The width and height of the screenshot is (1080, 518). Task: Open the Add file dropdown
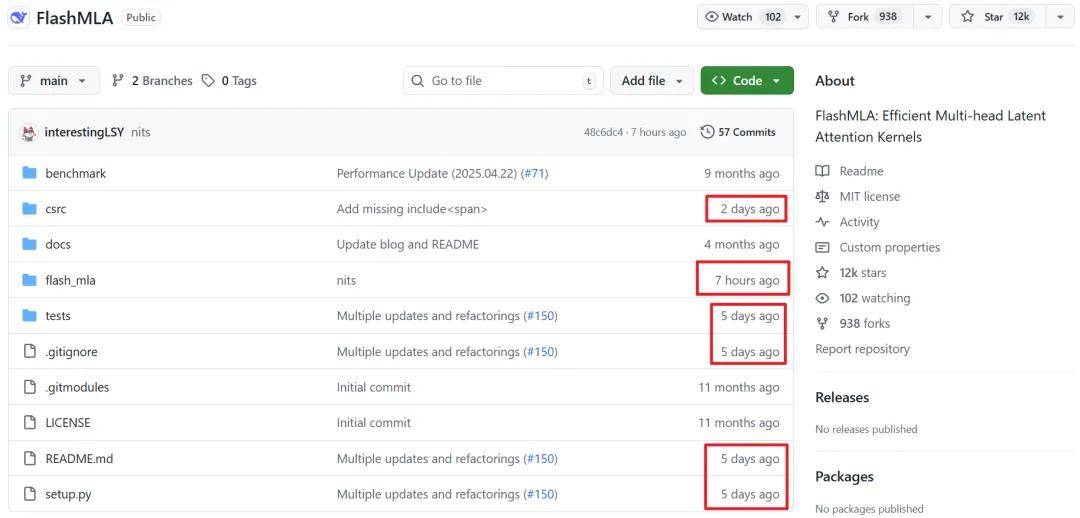(x=652, y=81)
